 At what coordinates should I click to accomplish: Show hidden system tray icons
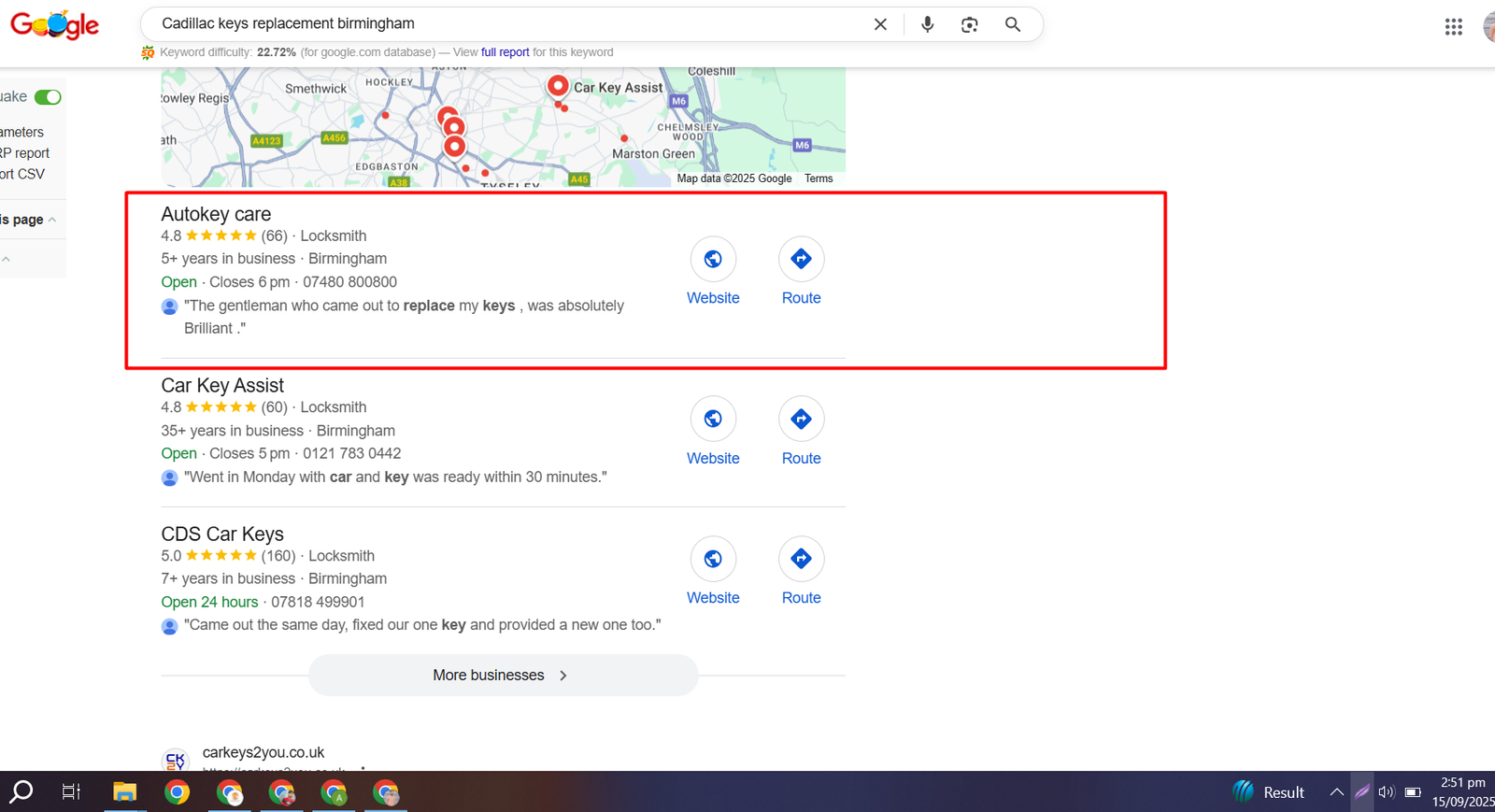coord(1336,792)
